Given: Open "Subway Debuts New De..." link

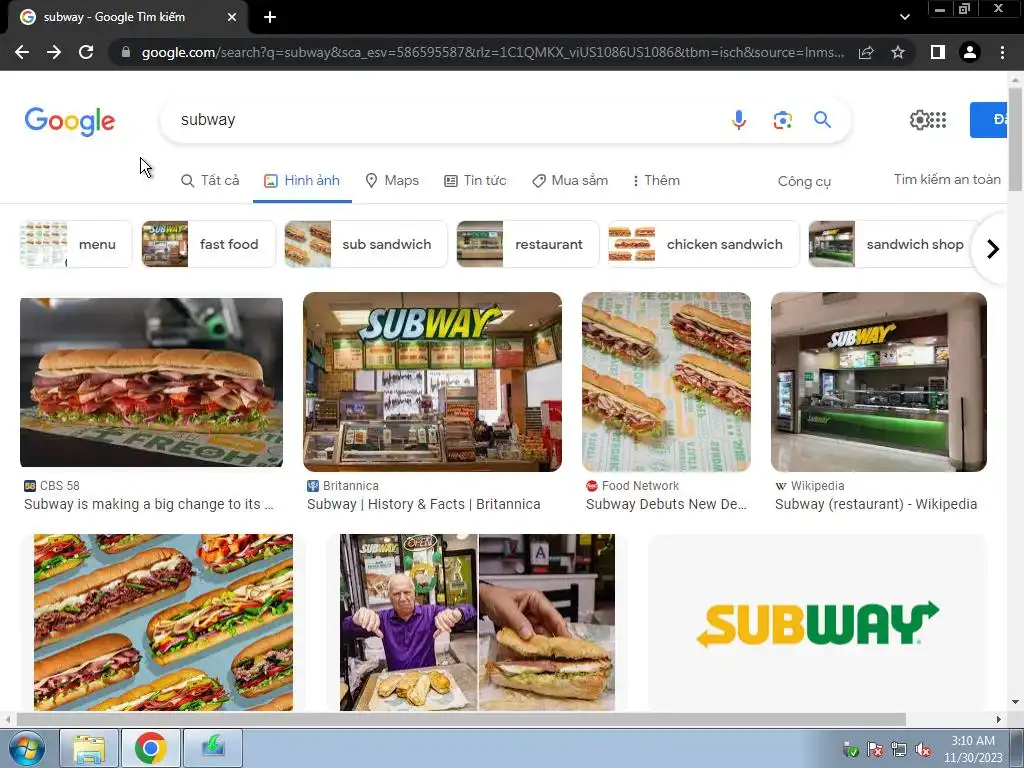Looking at the screenshot, I should pos(666,504).
